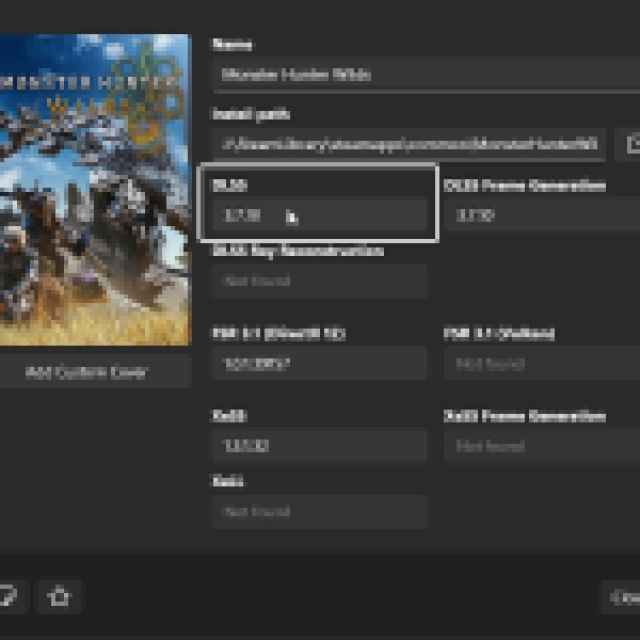The image size is (640, 640).
Task: Focus the Install path text field
Action: tap(408, 144)
